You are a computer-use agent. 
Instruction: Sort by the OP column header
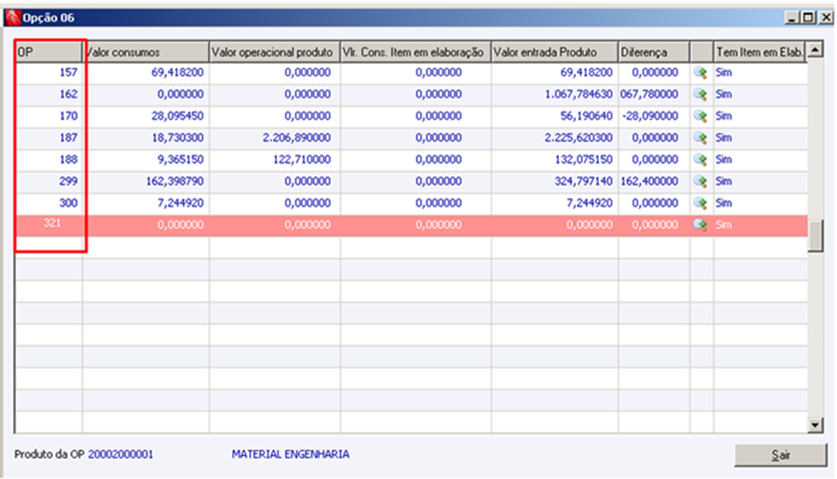pos(49,52)
